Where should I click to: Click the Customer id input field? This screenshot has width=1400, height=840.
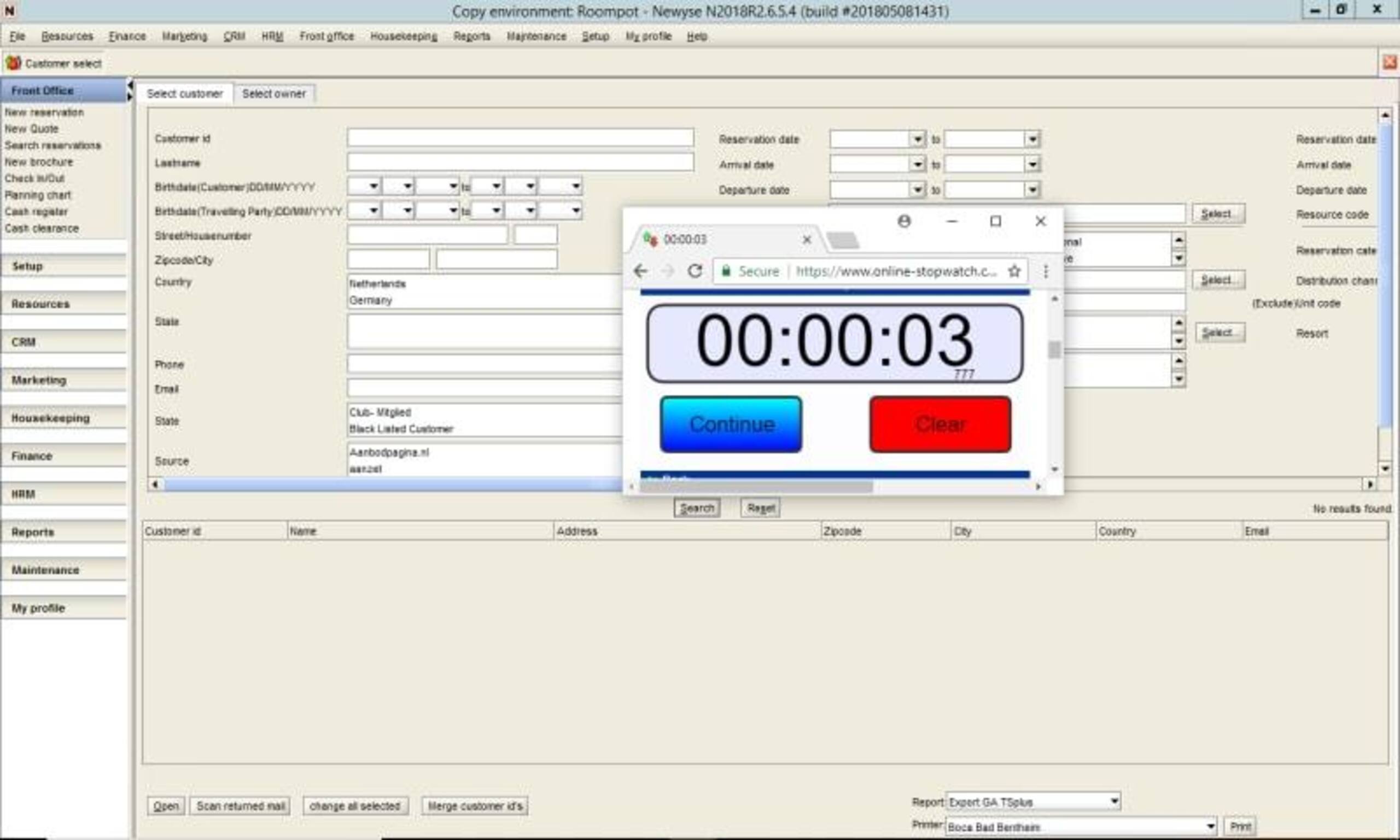click(520, 138)
